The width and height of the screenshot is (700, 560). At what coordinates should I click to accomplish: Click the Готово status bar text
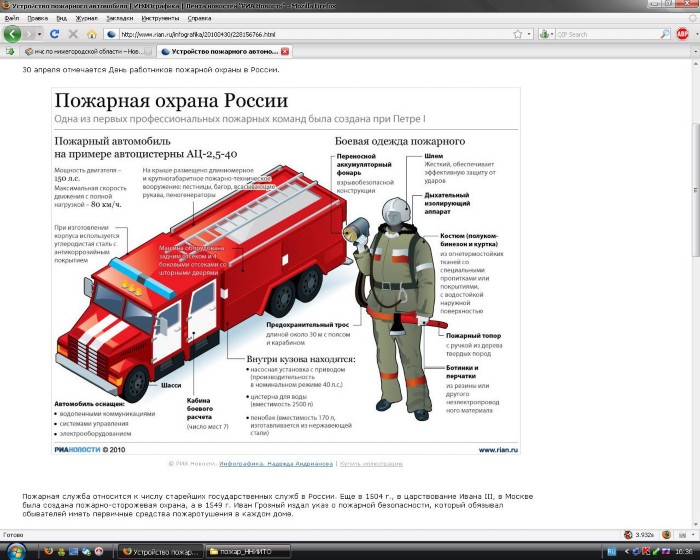(x=13, y=535)
